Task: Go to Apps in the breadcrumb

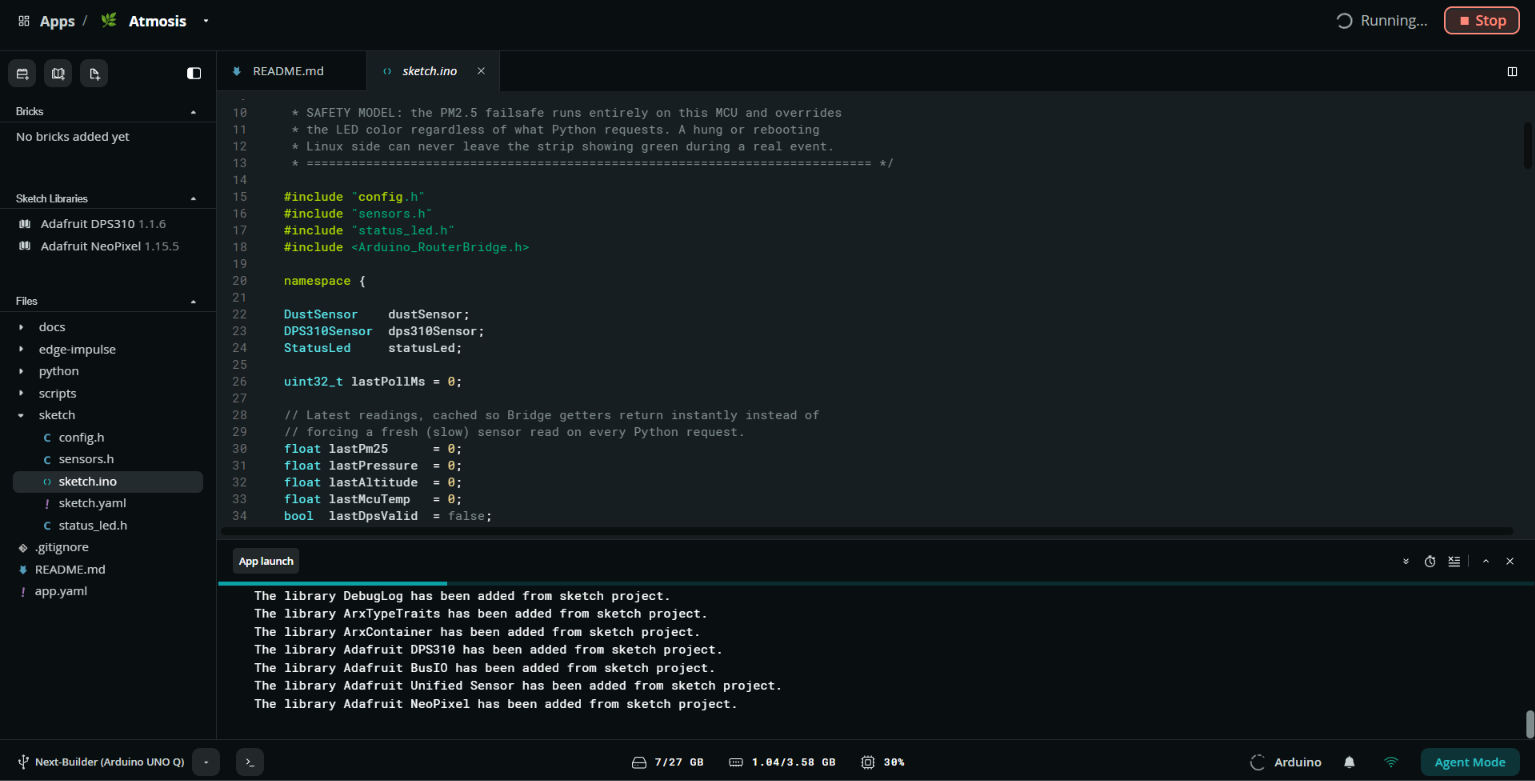Action: point(57,21)
